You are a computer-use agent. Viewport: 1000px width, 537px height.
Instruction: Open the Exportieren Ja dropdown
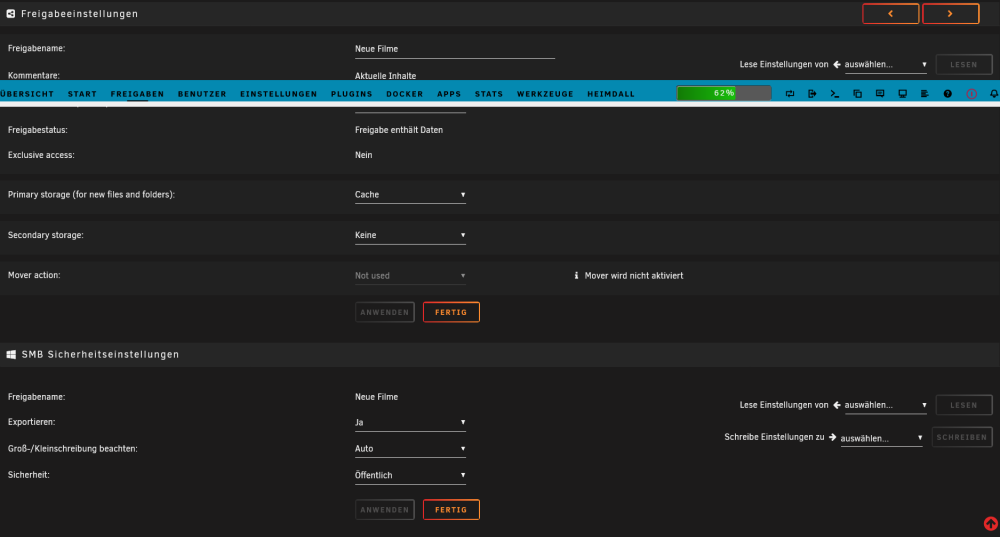pyautogui.click(x=410, y=423)
